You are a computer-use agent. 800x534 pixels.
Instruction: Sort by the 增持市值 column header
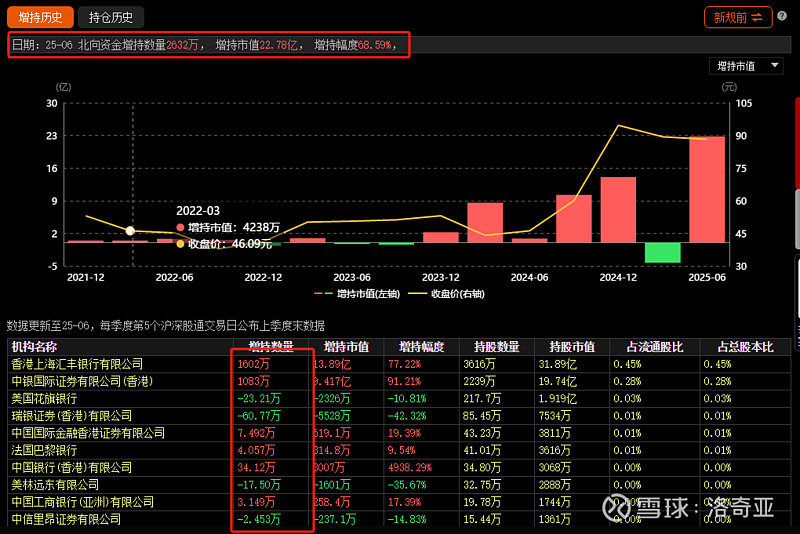(346, 347)
